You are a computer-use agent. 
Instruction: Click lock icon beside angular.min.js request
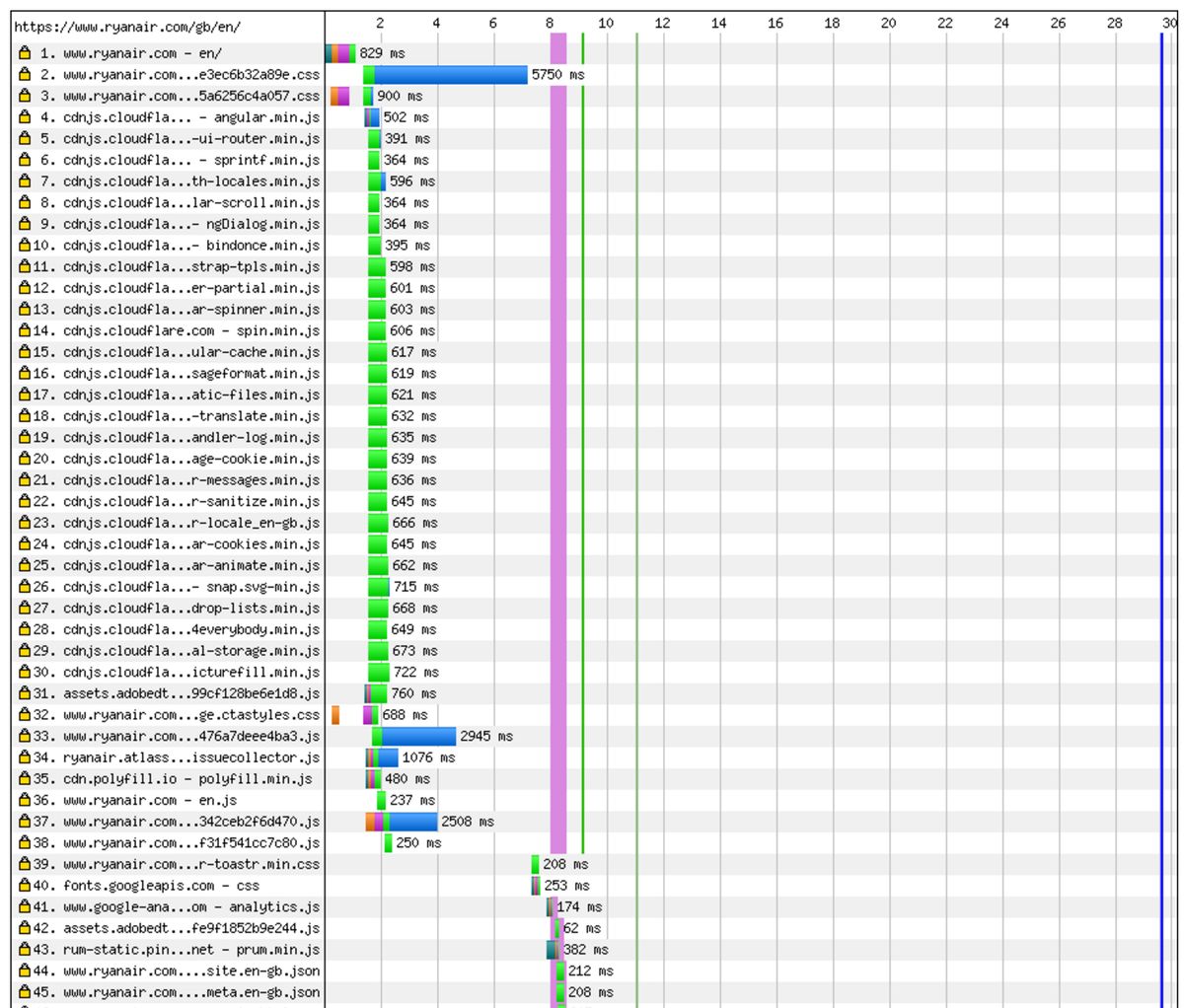[x=26, y=117]
